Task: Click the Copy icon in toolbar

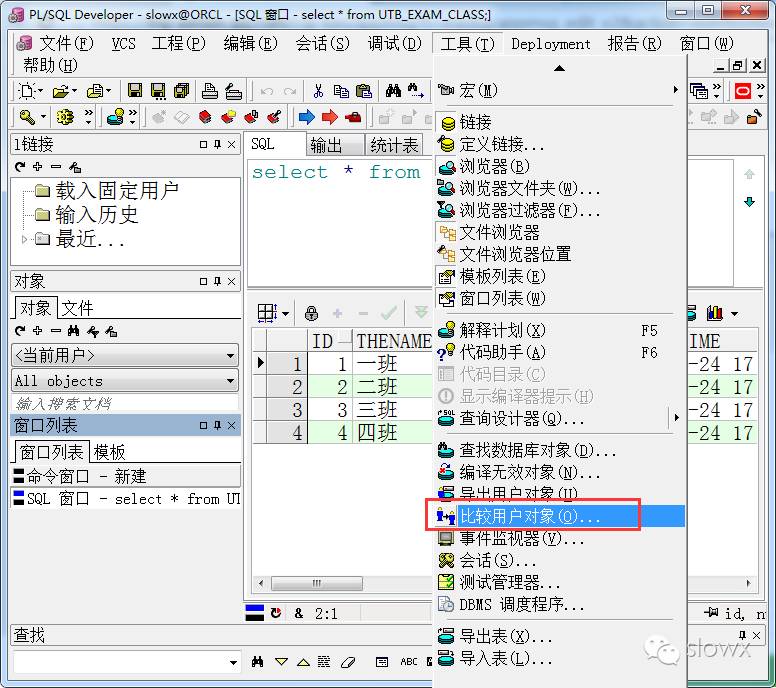Action: click(x=341, y=91)
